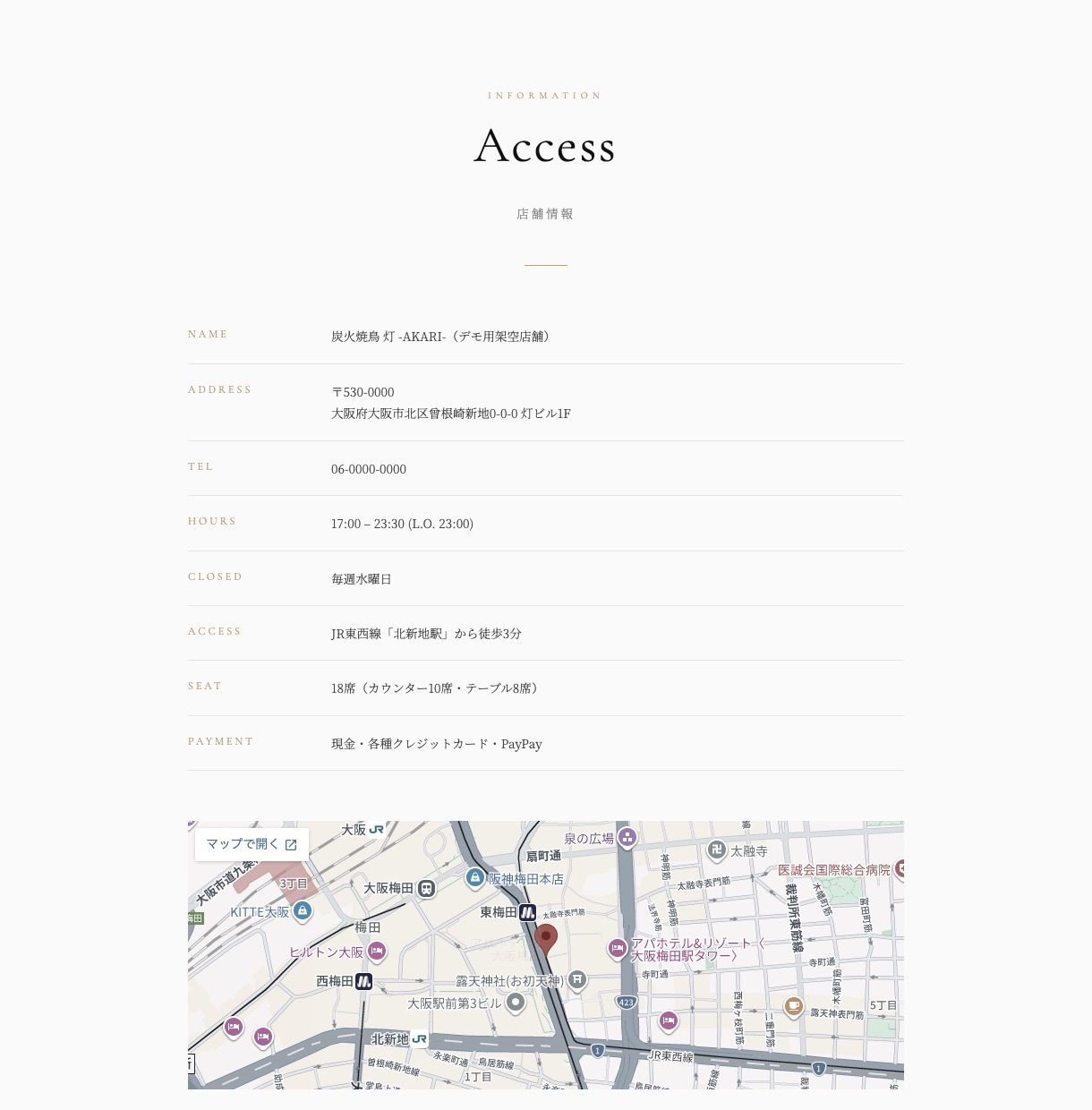Viewport: 1092px width, 1110px height.
Task: Select the seat info 18席 text
Action: (344, 688)
